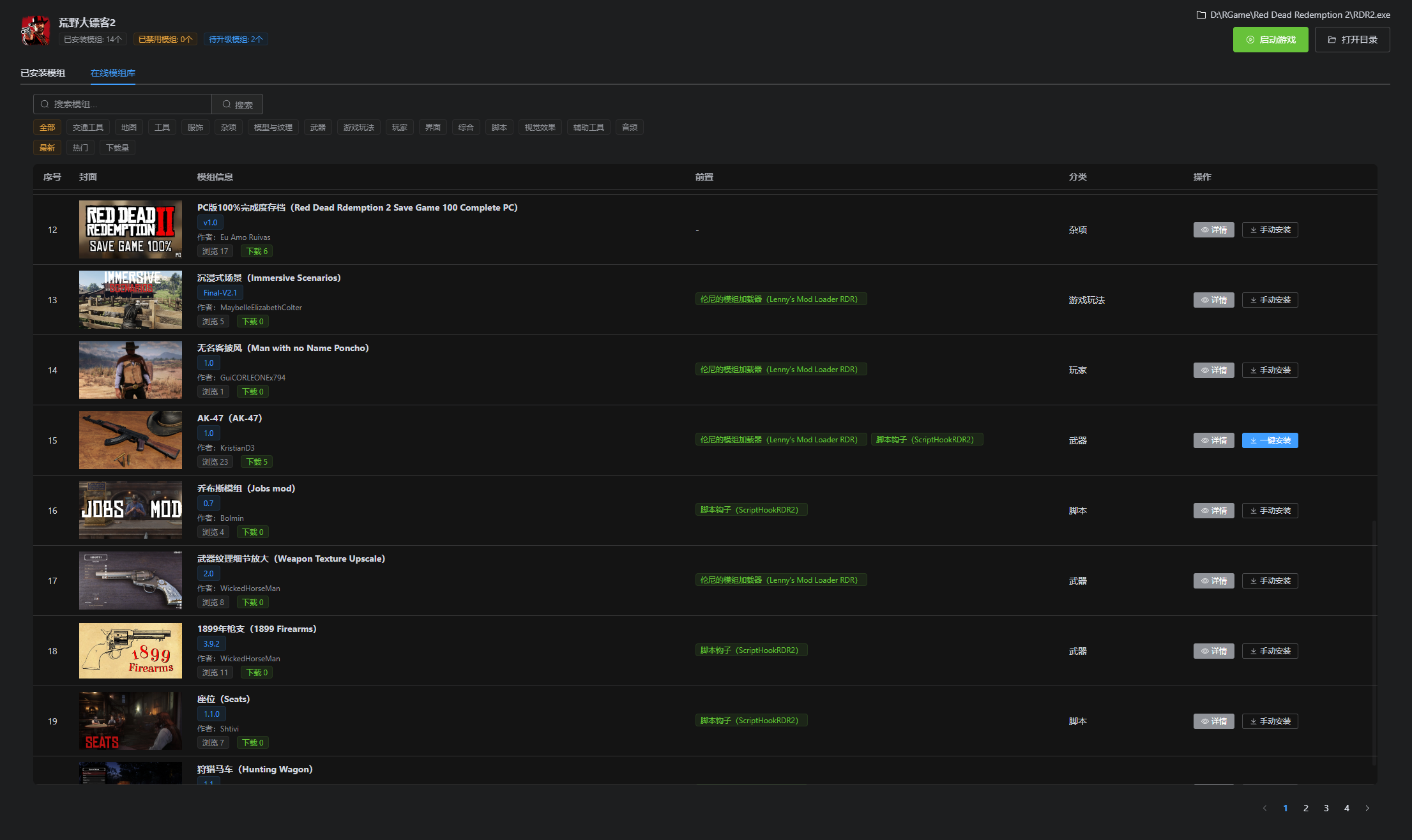Viewport: 1412px width, 840px height.
Task: Open details for 1899 Firearms mod
Action: pyautogui.click(x=1213, y=651)
